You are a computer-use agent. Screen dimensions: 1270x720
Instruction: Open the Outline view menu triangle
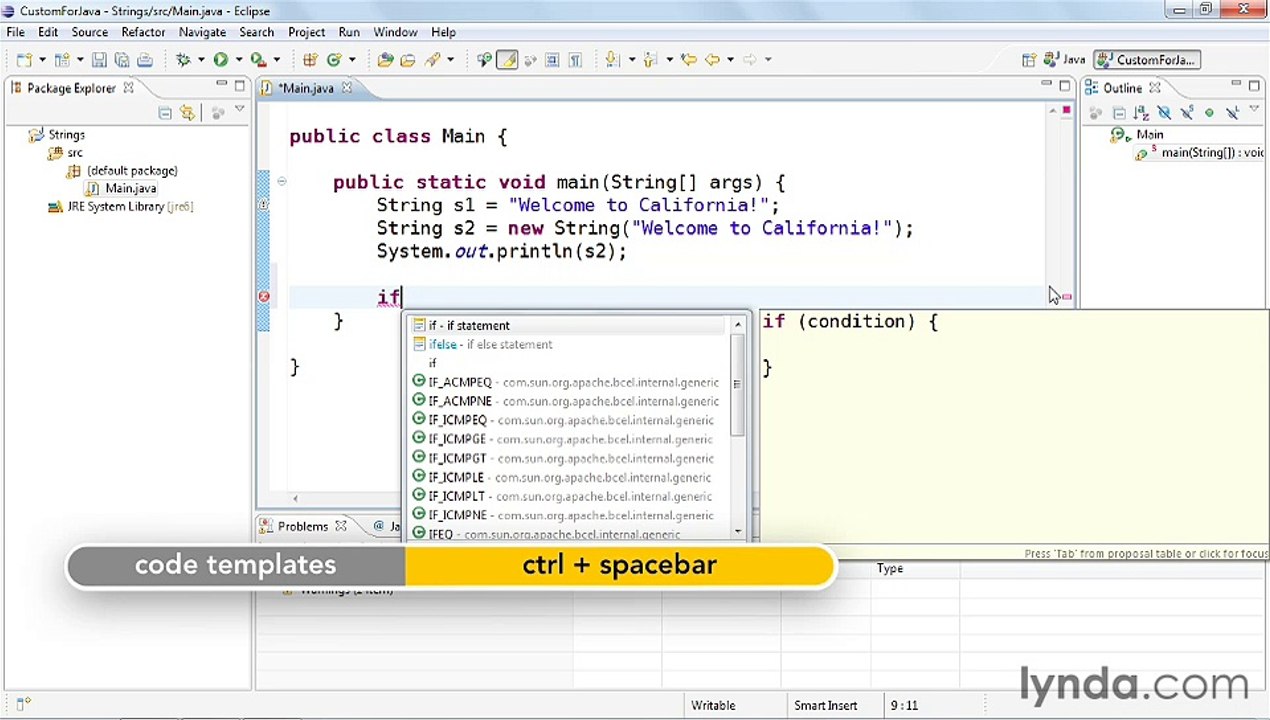[x=1254, y=109]
